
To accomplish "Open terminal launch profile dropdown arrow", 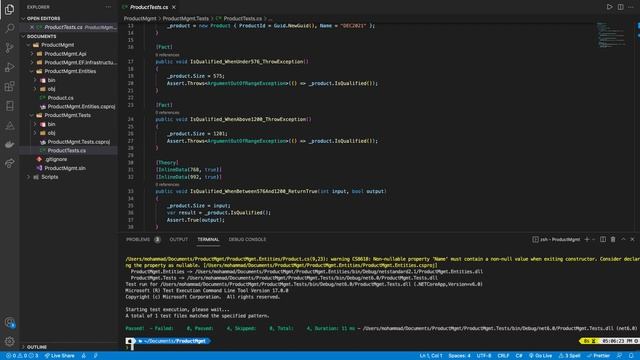I will (593, 240).
